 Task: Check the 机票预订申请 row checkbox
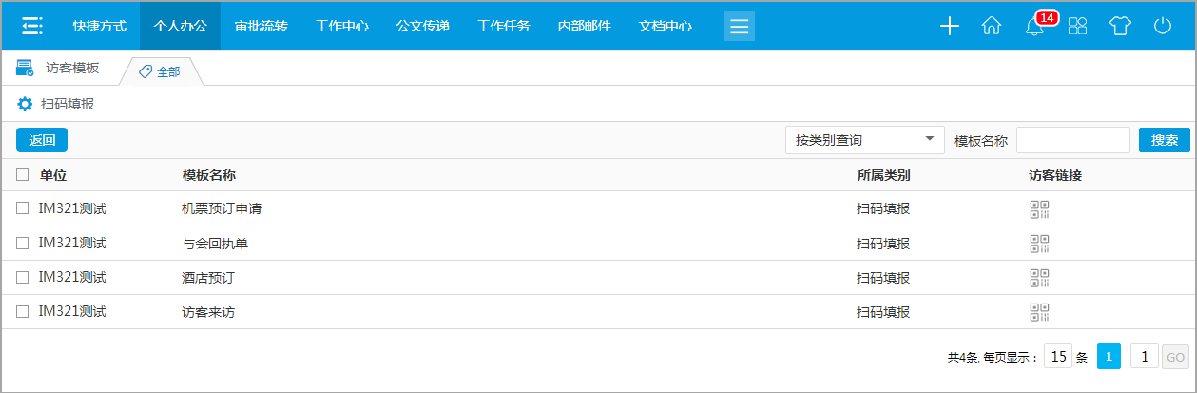pos(23,208)
